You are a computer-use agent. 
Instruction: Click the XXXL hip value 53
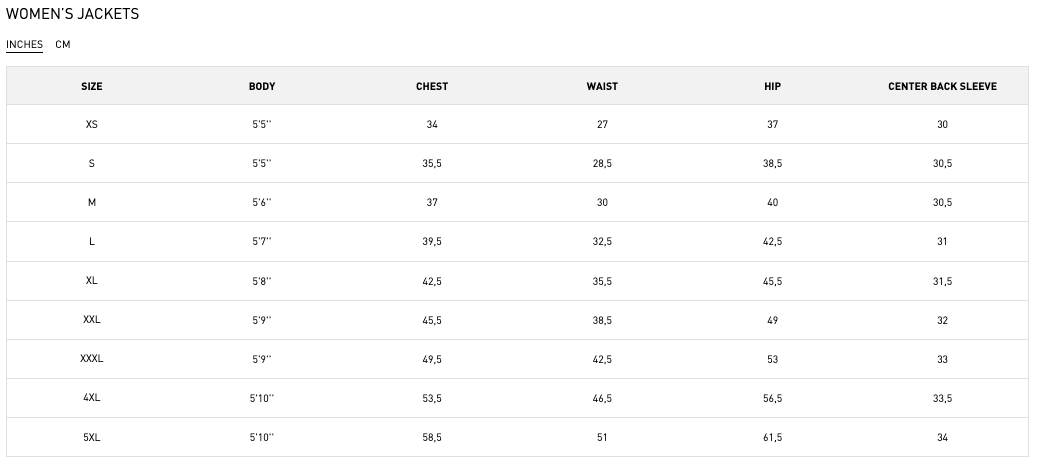pos(772,359)
